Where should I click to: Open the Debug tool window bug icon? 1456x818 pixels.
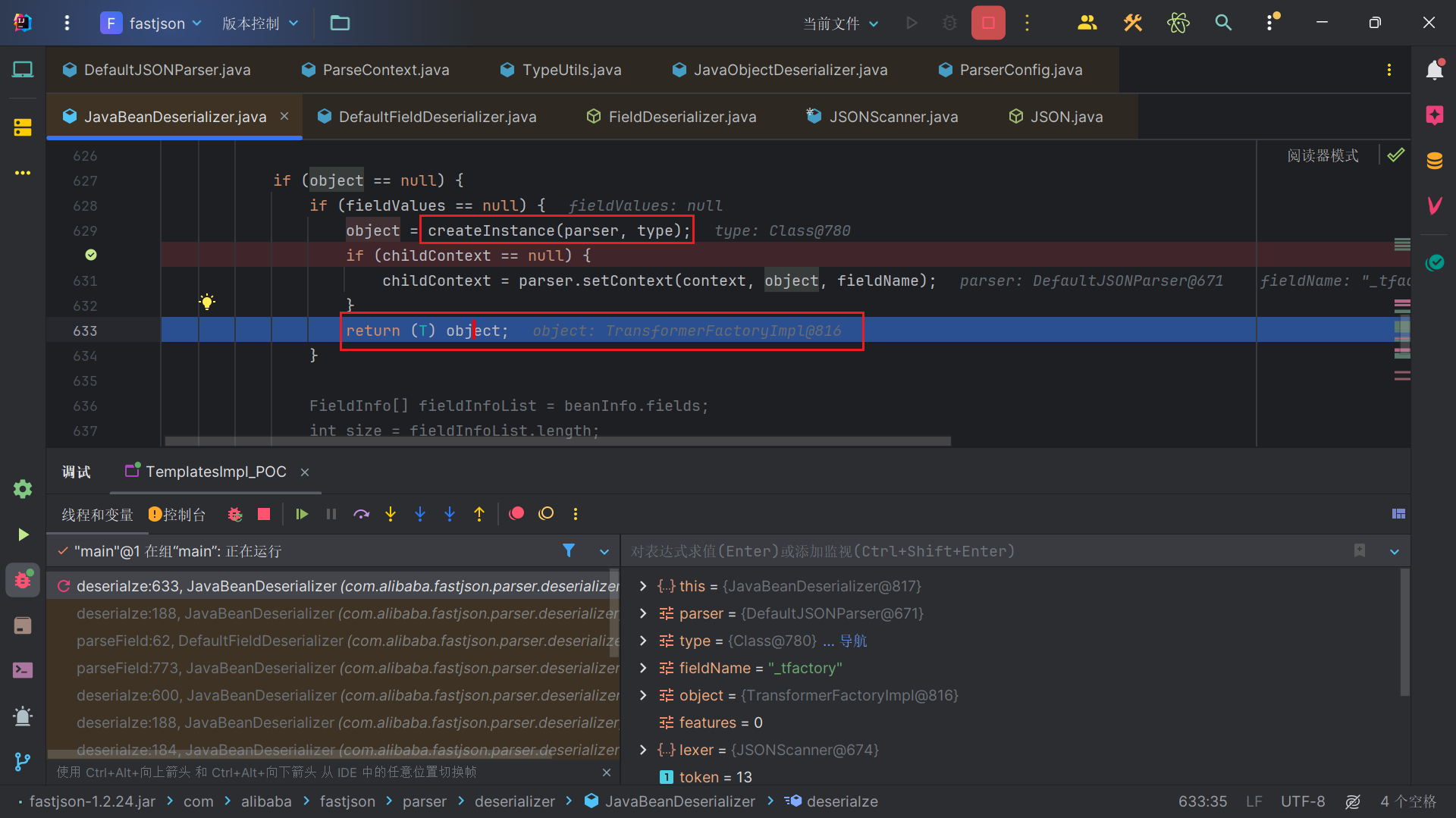(23, 580)
